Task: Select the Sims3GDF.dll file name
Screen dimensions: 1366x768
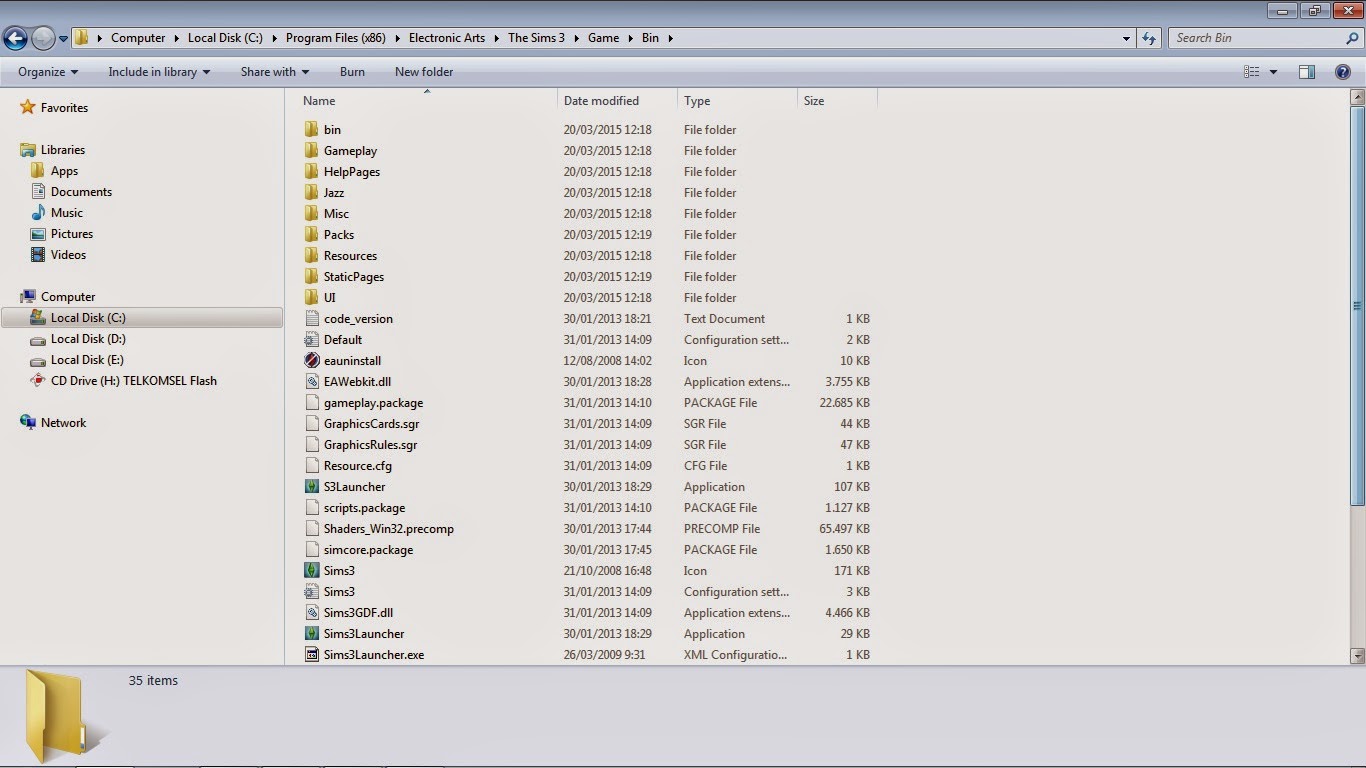Action: click(x=358, y=613)
